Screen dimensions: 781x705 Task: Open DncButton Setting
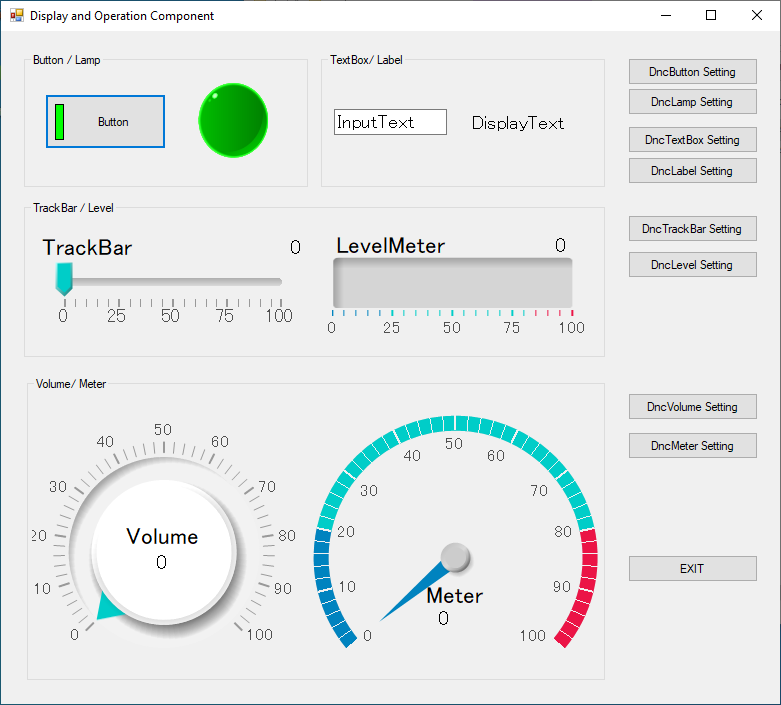click(x=692, y=72)
